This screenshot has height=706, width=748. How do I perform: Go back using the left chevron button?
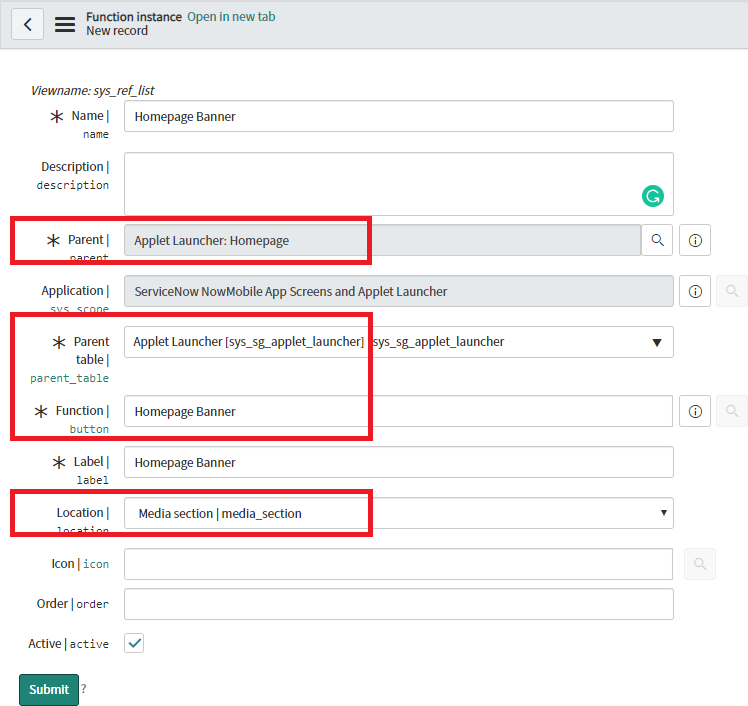[x=27, y=24]
